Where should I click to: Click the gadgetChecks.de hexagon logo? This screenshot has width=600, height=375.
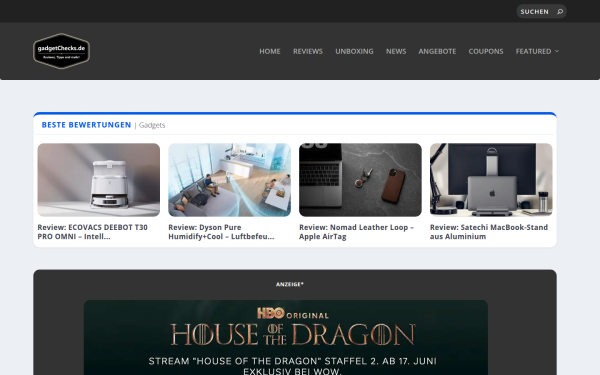pyautogui.click(x=61, y=51)
